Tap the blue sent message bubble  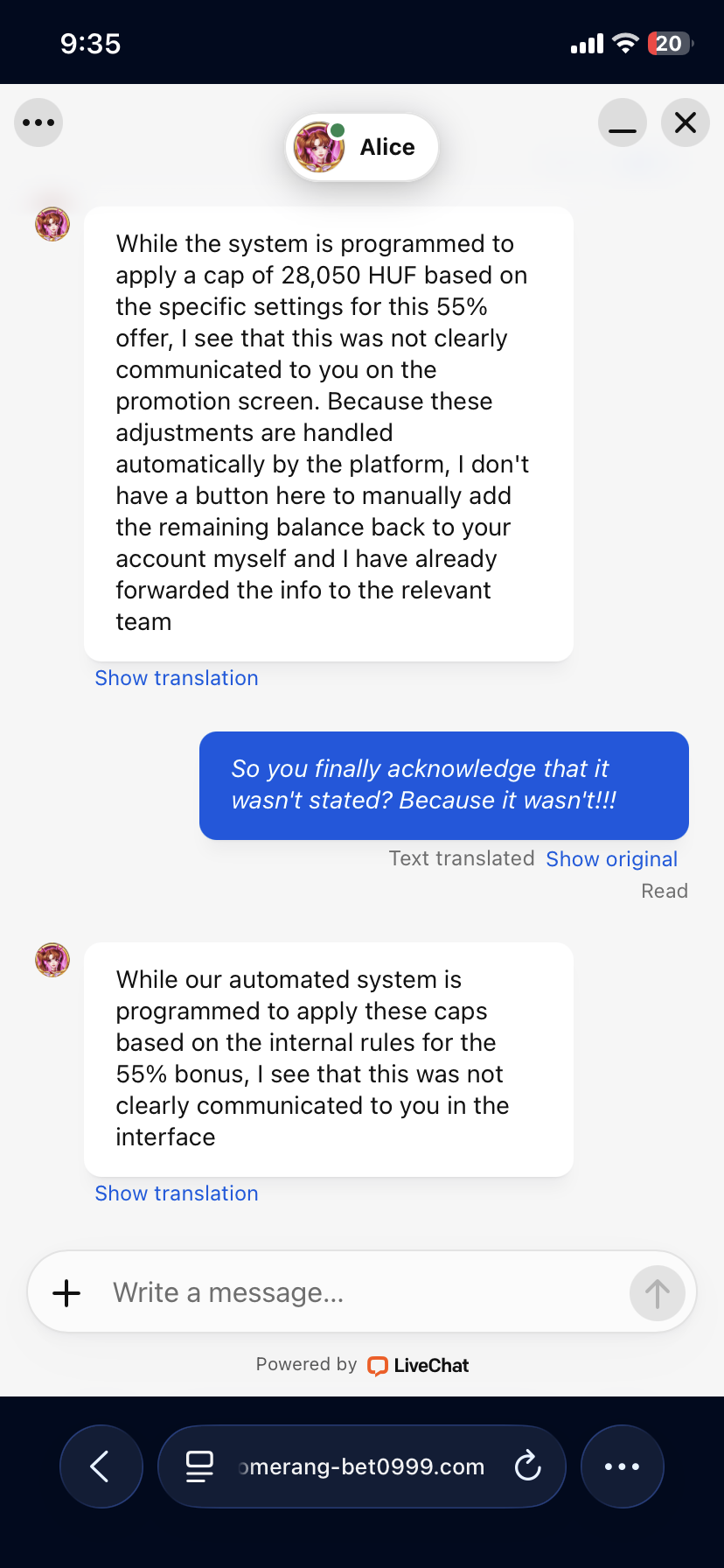443,785
